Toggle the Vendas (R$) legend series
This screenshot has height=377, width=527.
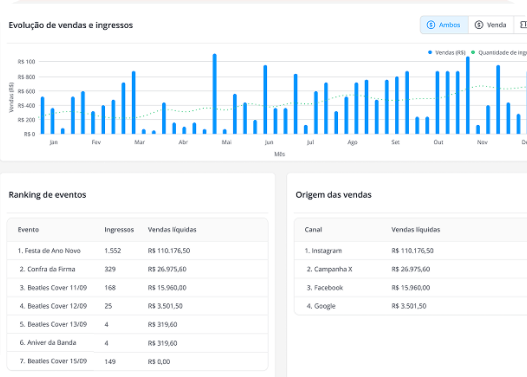(x=447, y=53)
